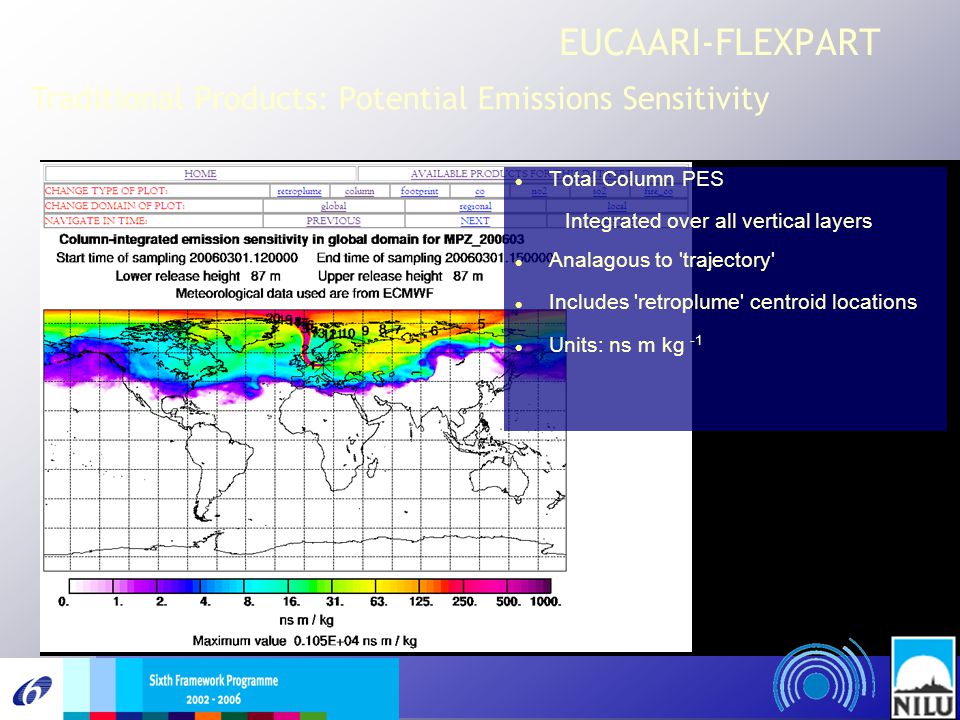This screenshot has width=960, height=720.
Task: Click the CHANGE TYPE OF PLOT label
Action: tap(106, 192)
